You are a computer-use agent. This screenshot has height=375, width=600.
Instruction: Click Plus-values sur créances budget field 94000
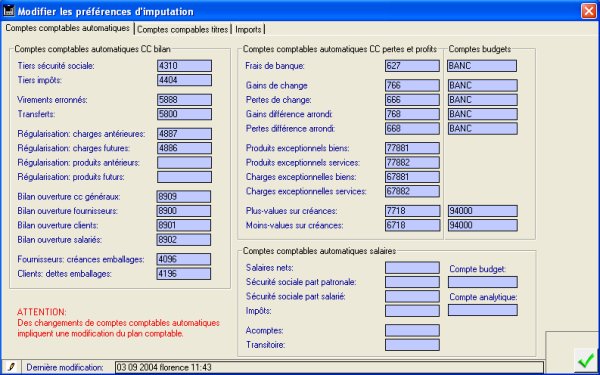(483, 211)
